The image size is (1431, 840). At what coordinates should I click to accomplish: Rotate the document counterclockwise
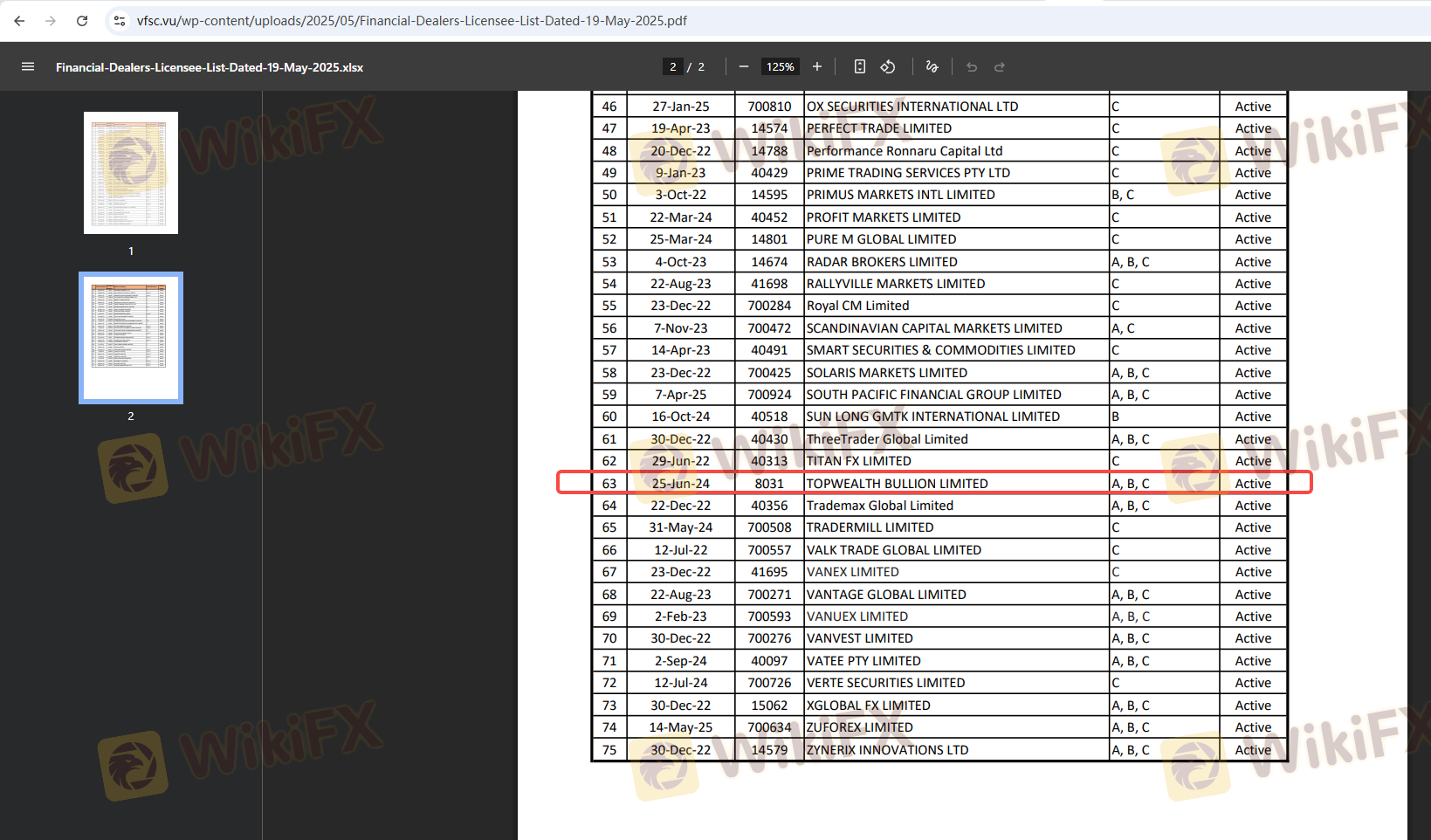pyautogui.click(x=888, y=67)
